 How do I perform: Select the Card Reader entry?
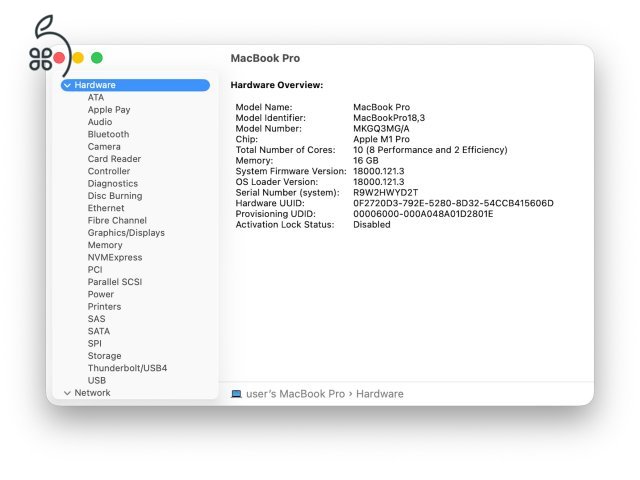[x=114, y=159]
